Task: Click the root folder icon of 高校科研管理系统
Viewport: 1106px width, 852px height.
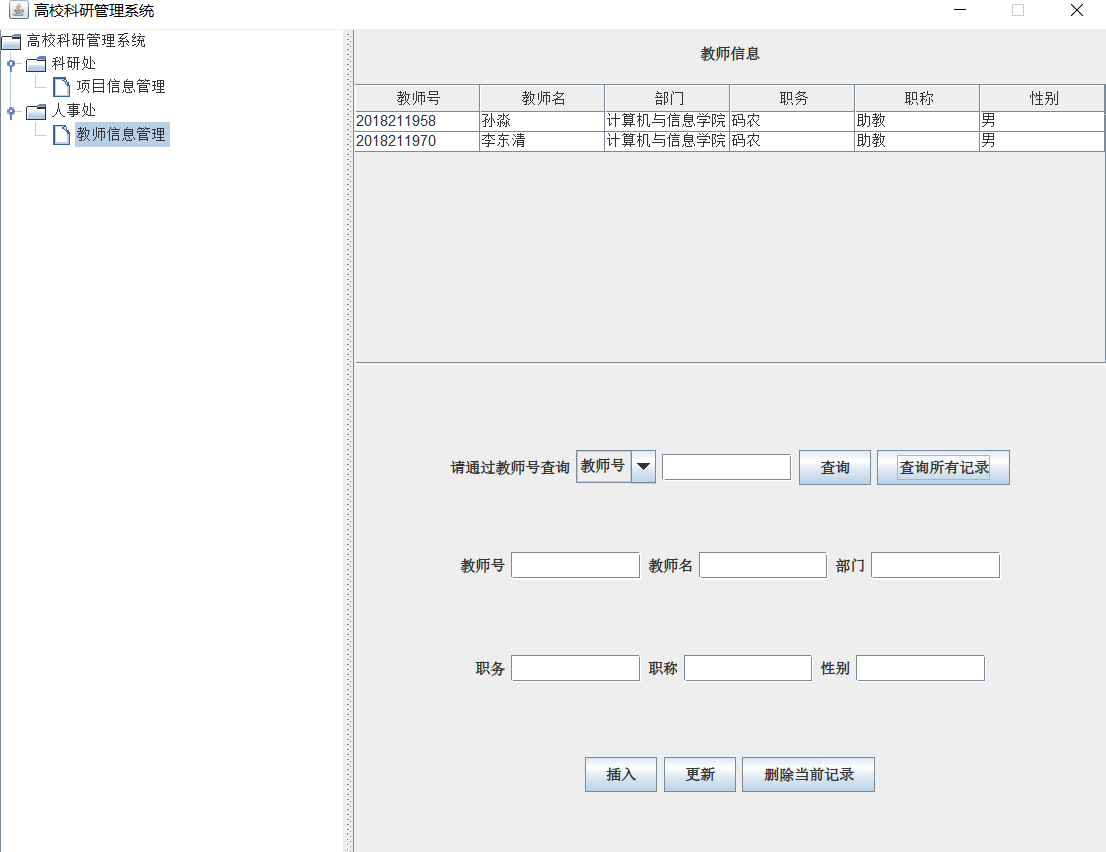Action: (11, 41)
